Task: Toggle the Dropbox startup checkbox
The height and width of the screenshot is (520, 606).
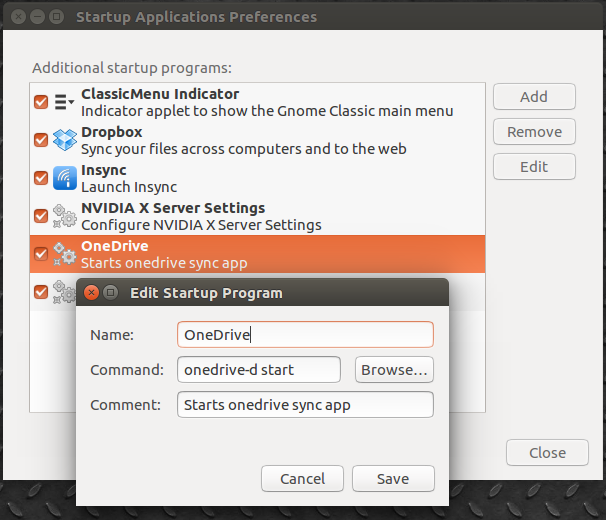Action: coord(41,140)
